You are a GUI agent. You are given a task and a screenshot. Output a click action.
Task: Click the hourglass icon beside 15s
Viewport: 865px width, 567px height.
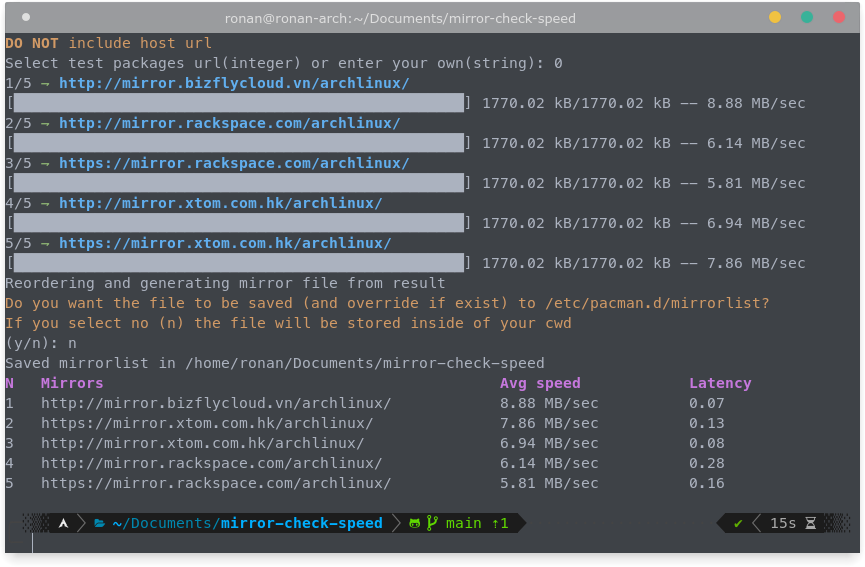click(x=810, y=523)
